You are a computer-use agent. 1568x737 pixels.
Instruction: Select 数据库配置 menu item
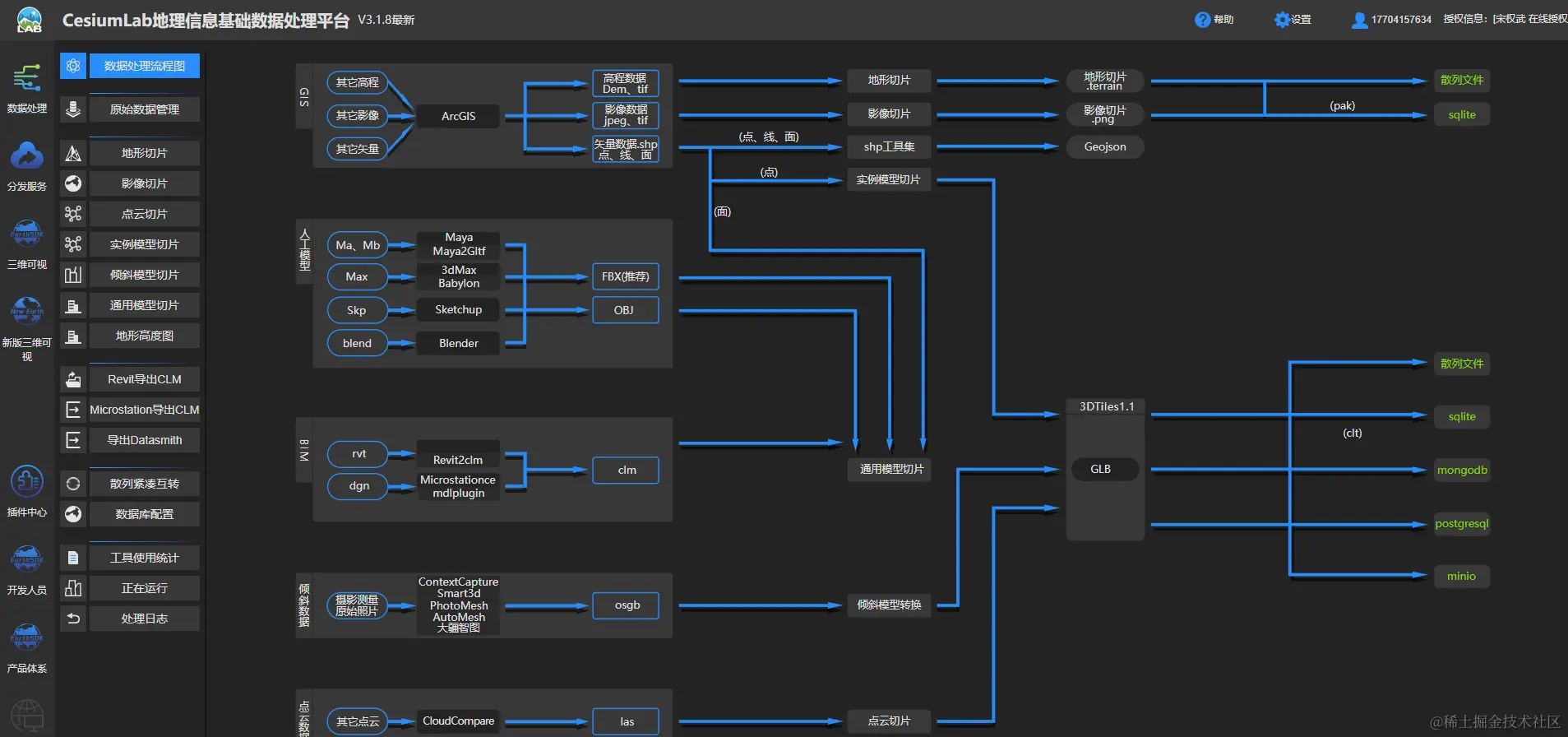point(145,514)
